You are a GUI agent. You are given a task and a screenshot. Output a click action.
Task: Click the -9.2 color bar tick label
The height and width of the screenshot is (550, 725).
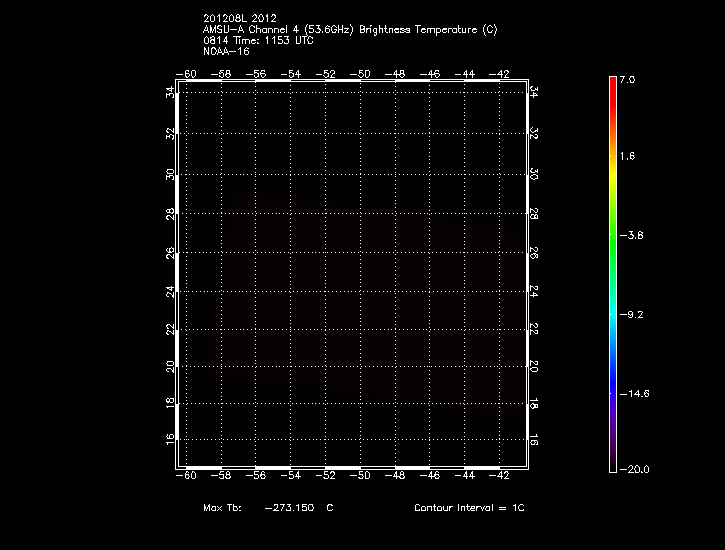(633, 315)
